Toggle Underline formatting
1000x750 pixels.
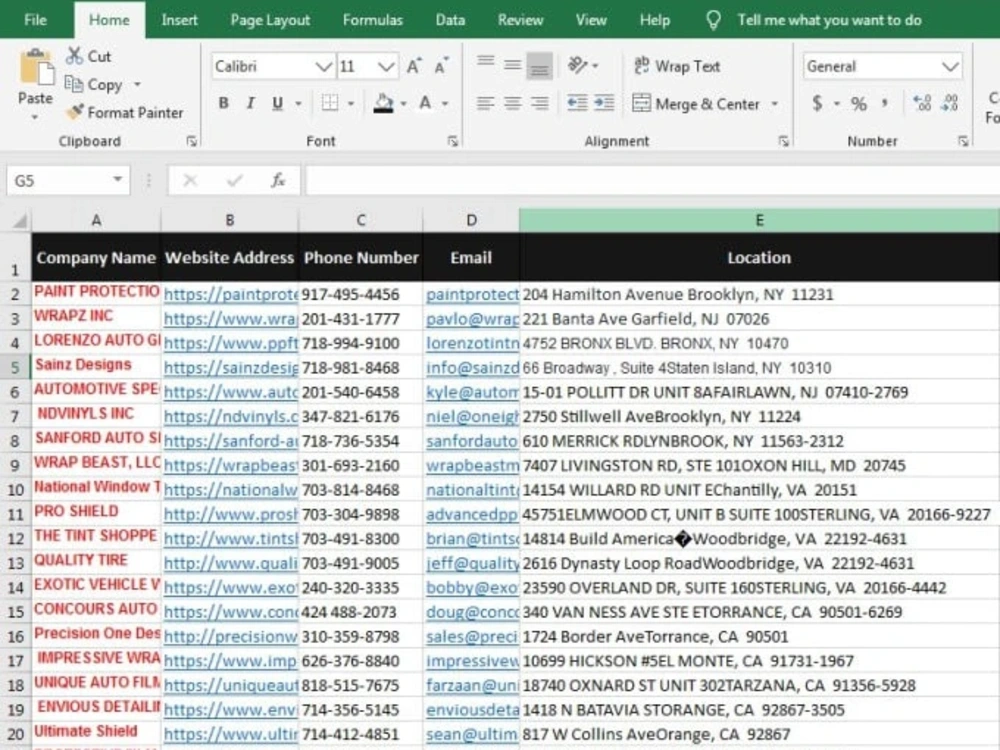coord(277,103)
